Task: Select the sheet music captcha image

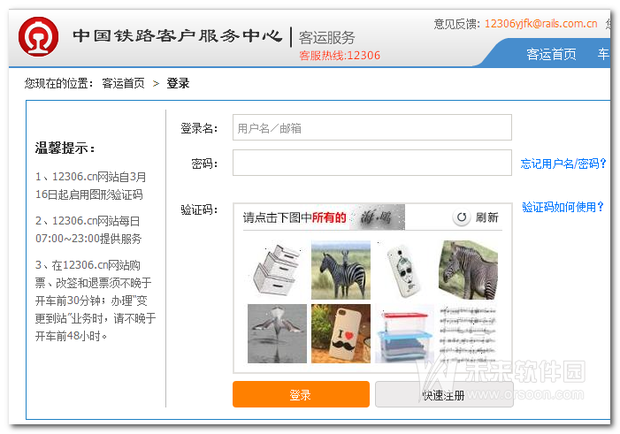Action: 468,334
